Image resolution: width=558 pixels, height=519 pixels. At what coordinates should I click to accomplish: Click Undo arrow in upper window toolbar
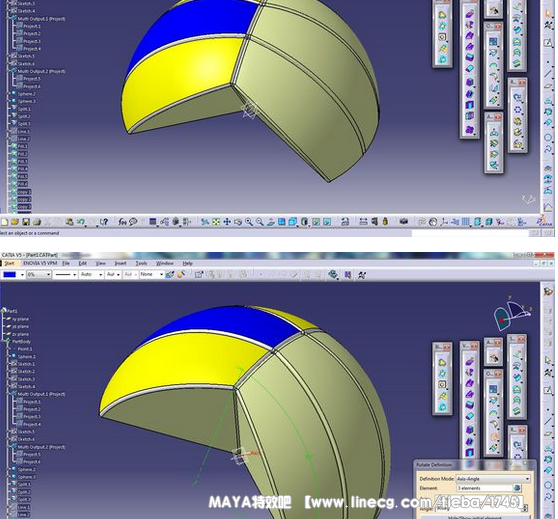(x=81, y=222)
